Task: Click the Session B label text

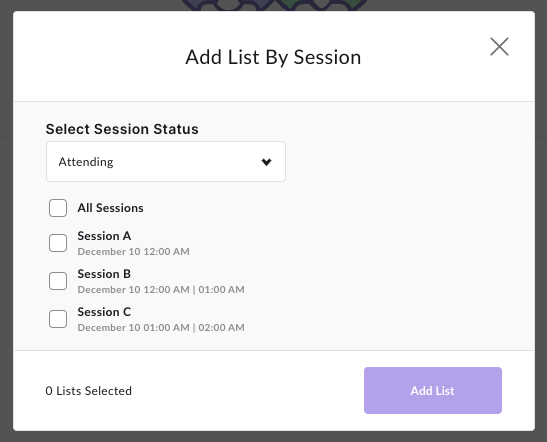Action: point(104,274)
